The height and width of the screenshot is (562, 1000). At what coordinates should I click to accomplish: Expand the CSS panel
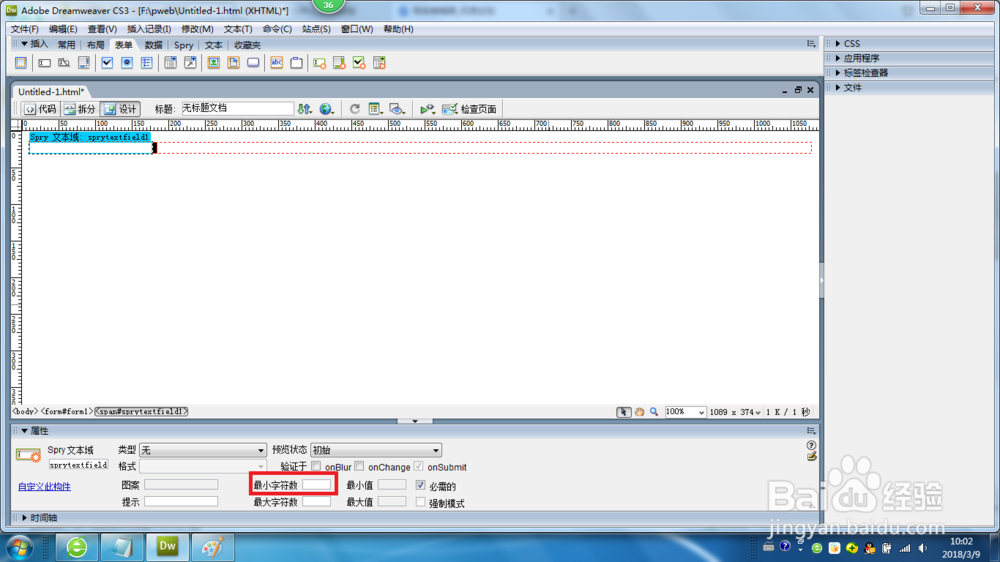pos(838,43)
